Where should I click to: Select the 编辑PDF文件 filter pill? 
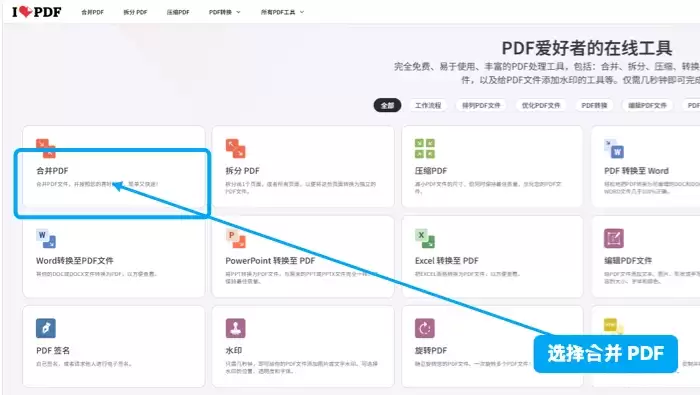647,105
